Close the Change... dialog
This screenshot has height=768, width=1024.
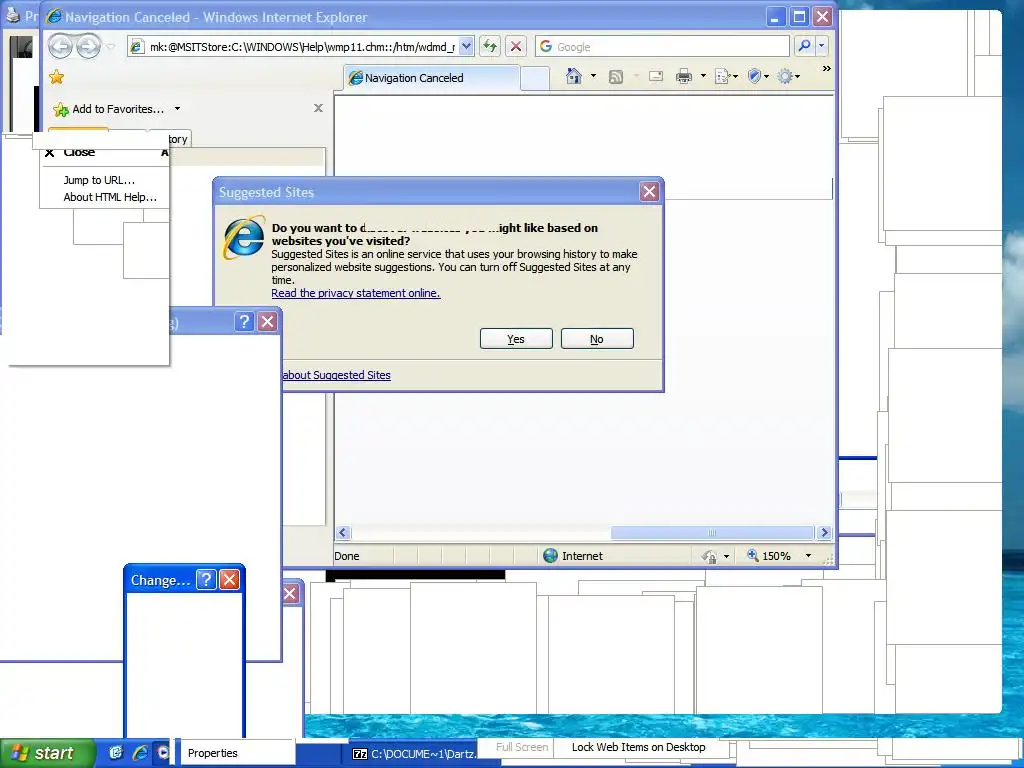tap(229, 579)
